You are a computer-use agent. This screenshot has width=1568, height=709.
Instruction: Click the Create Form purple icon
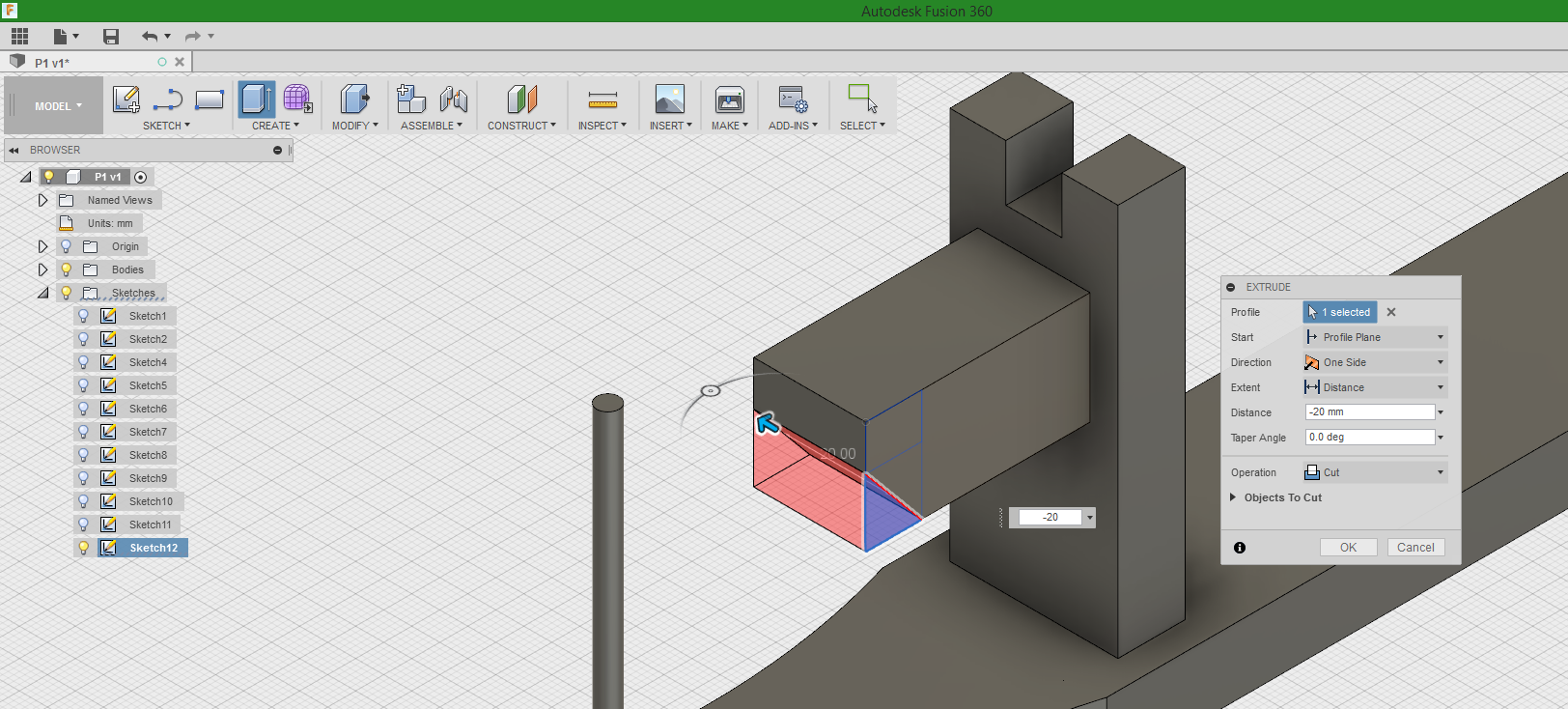[297, 99]
